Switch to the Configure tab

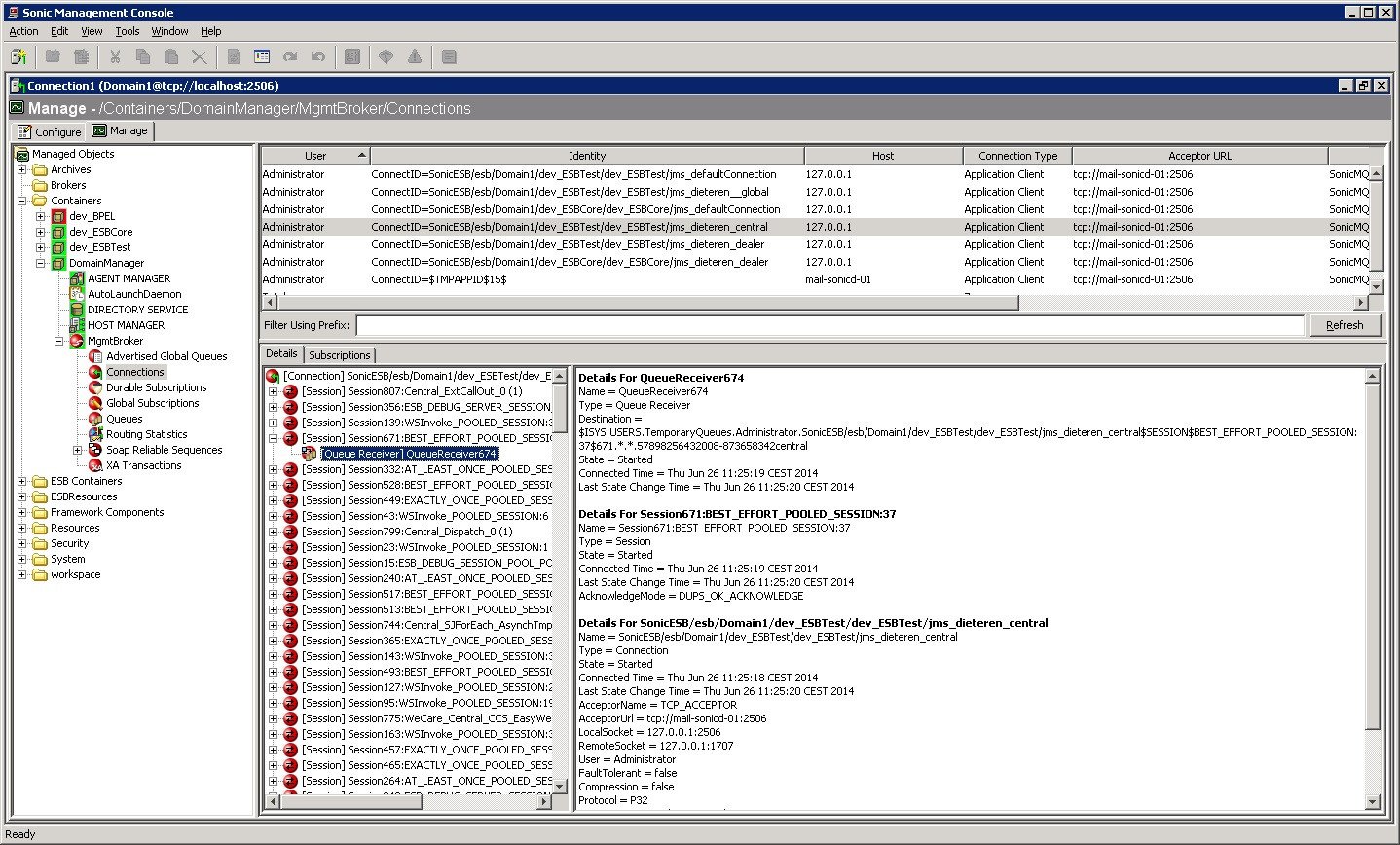coord(49,131)
